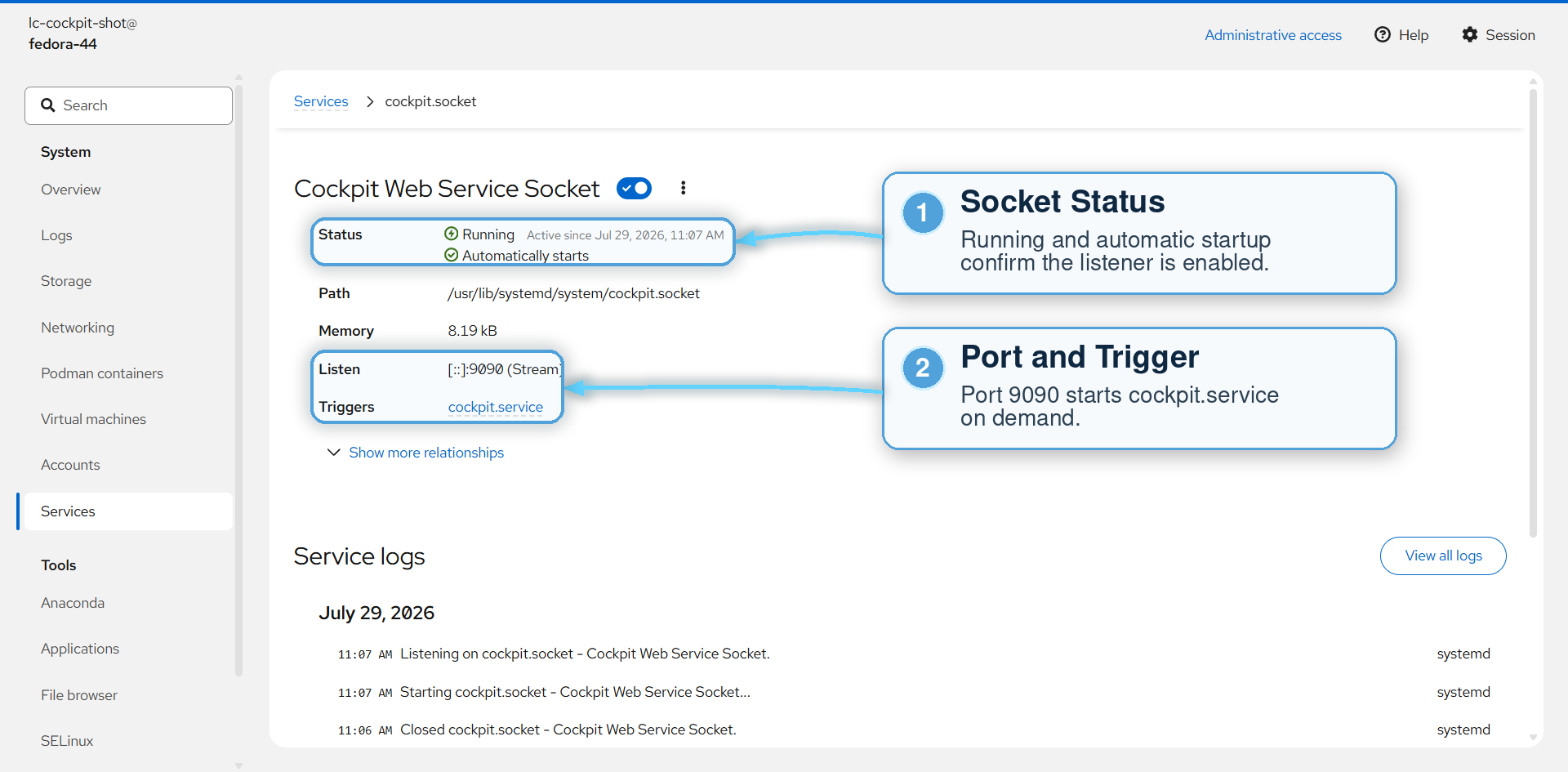Click the sidebar scrollbar down arrow
This screenshot has height=772, width=1568.
[x=238, y=765]
